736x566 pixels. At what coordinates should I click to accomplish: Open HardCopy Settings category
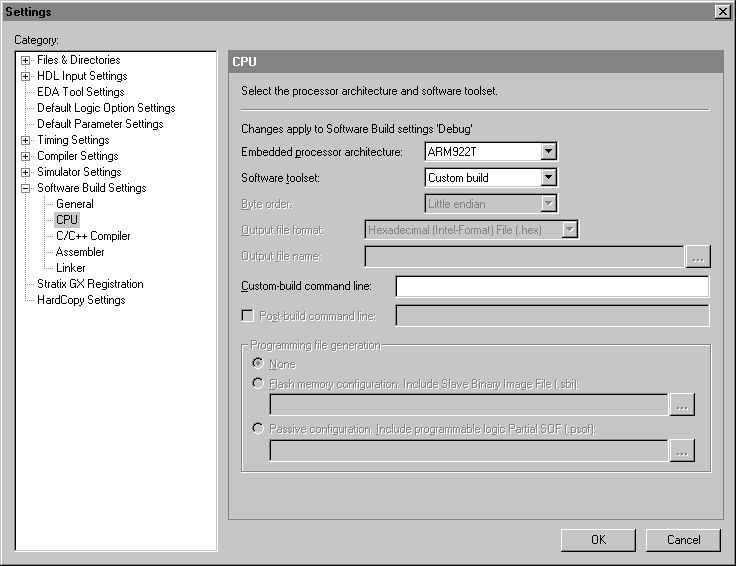click(x=81, y=300)
